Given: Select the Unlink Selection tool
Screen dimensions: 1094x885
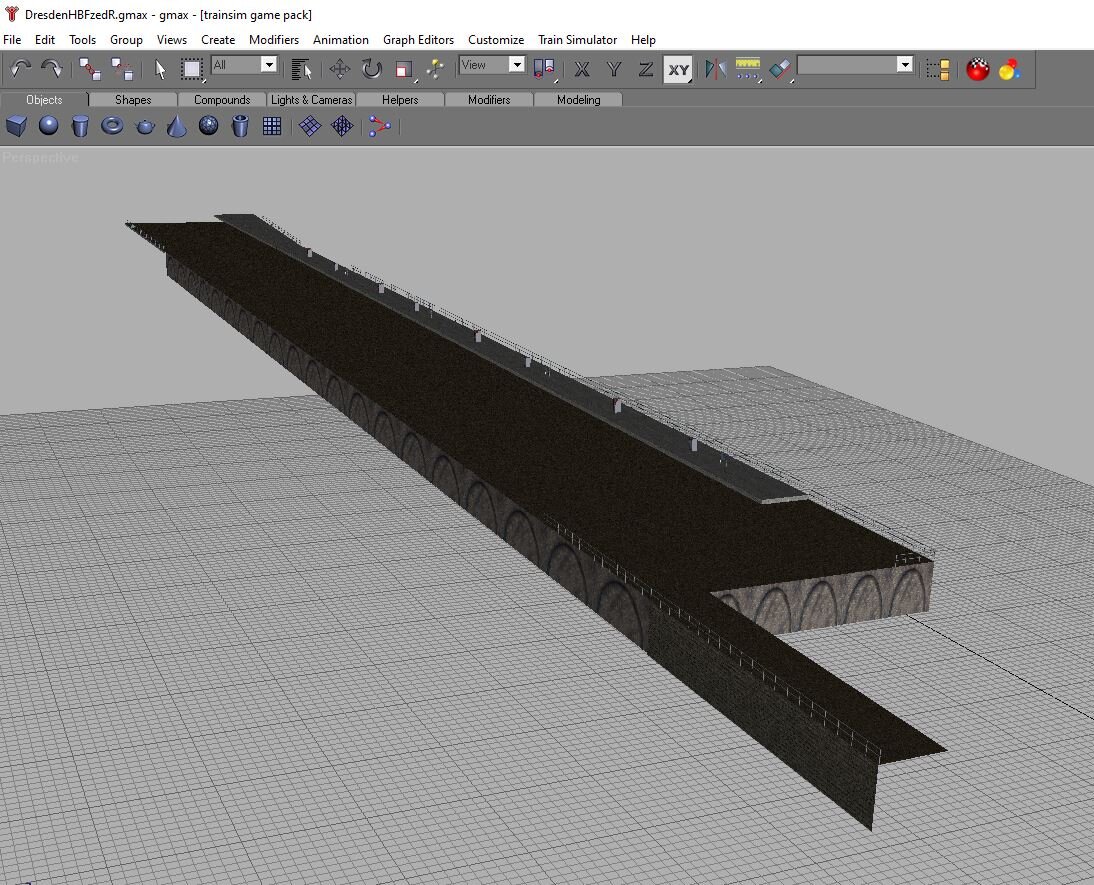Looking at the screenshot, I should 123,69.
